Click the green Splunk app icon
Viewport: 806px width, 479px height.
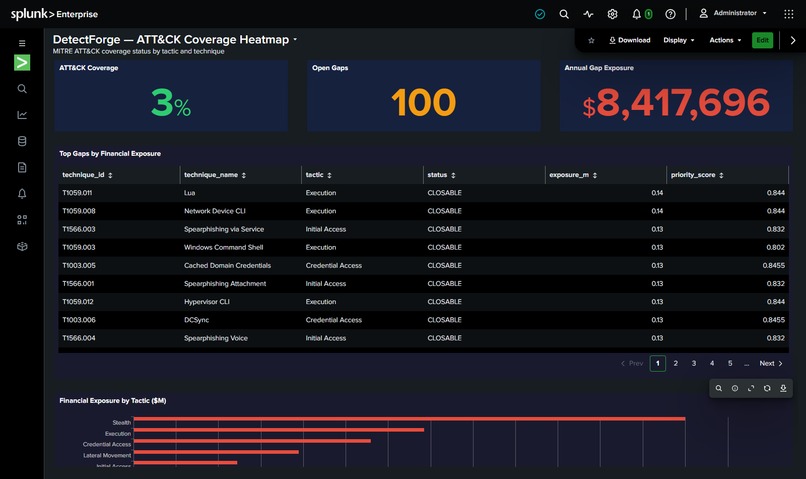(x=22, y=63)
